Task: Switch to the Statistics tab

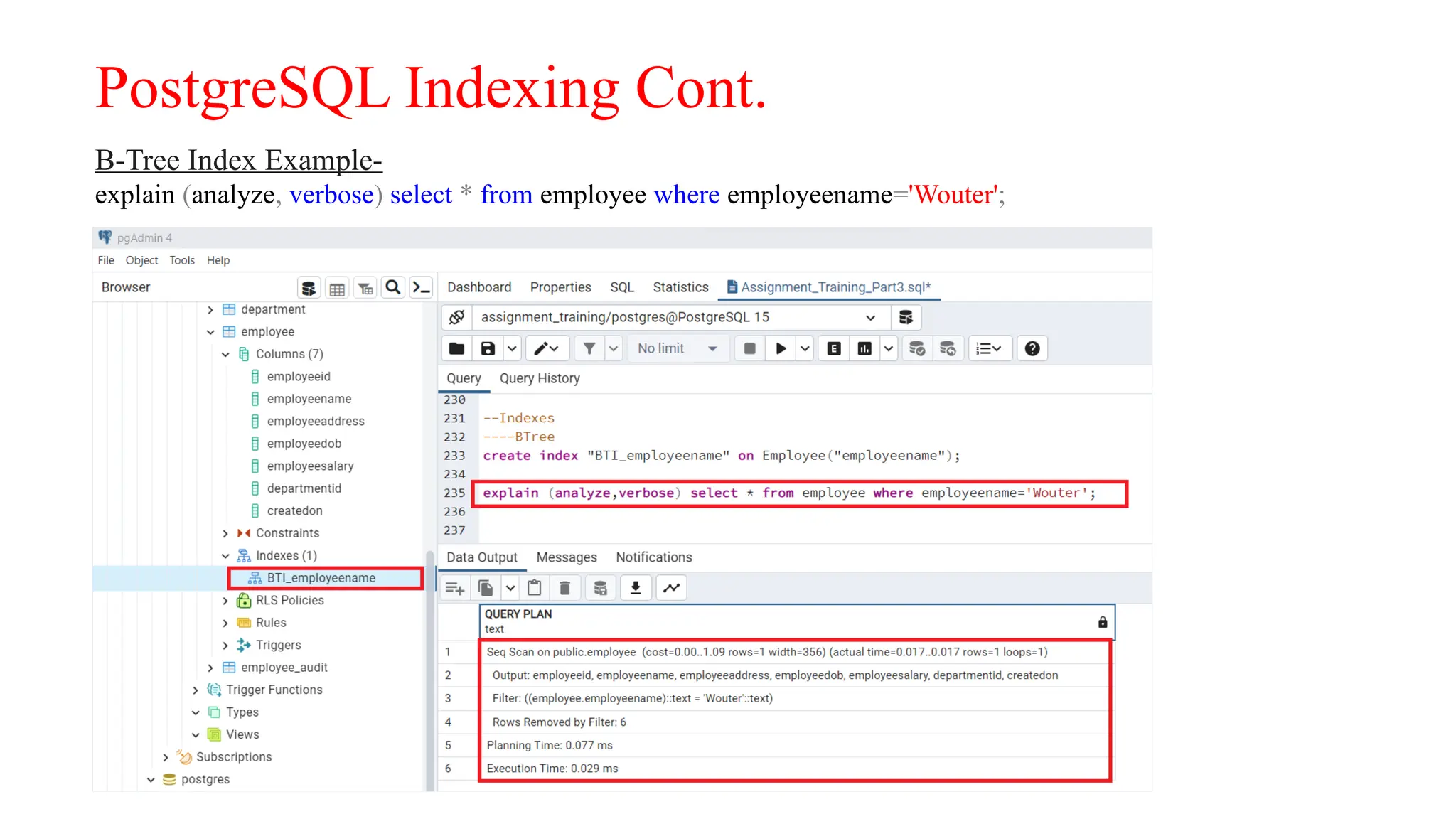Action: [681, 287]
